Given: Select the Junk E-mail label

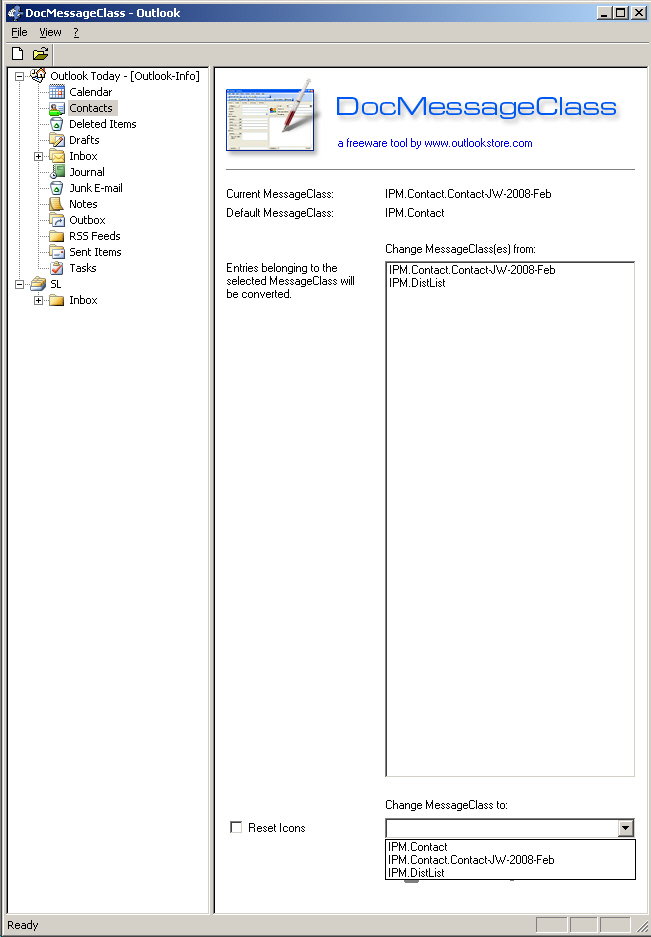Looking at the screenshot, I should pyautogui.click(x=96, y=188).
